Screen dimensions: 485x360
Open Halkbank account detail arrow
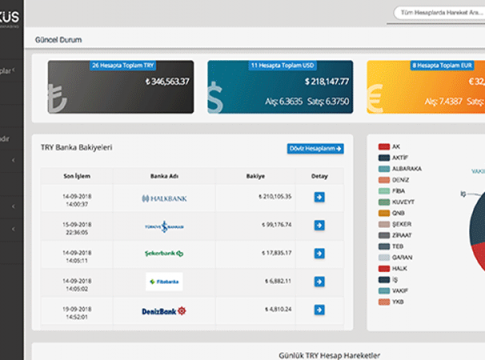pyautogui.click(x=319, y=197)
